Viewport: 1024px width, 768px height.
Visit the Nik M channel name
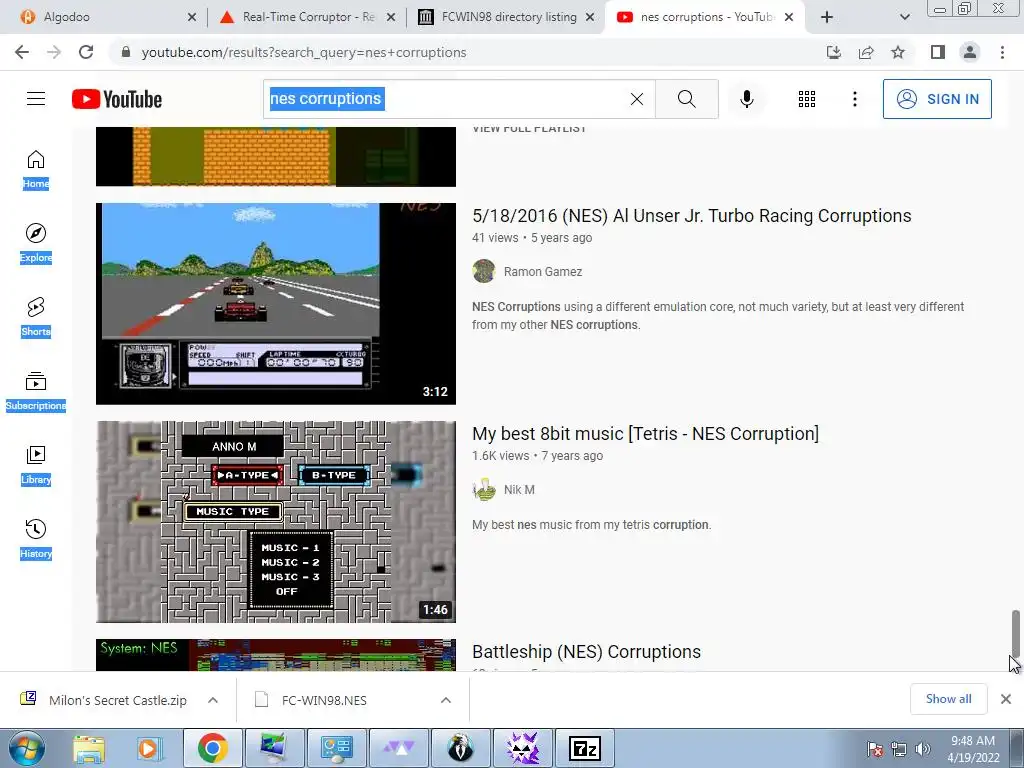(x=519, y=490)
